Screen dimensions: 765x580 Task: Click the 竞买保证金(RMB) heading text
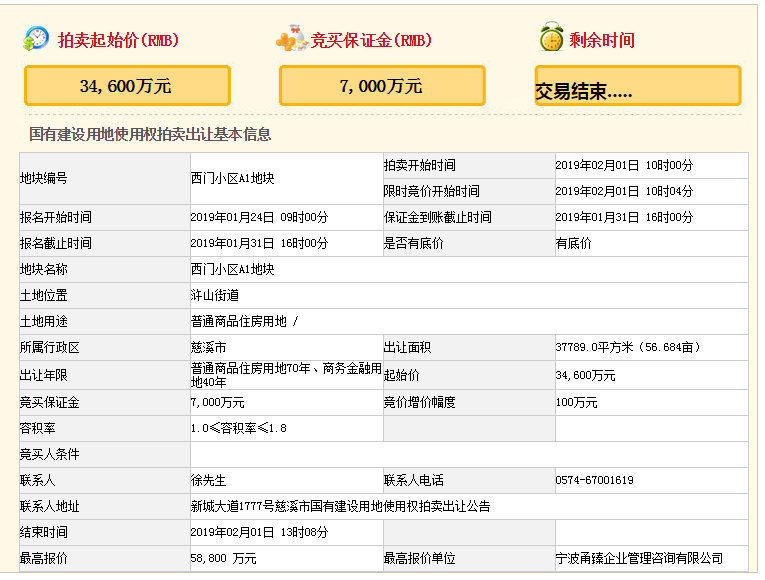[x=371, y=41]
